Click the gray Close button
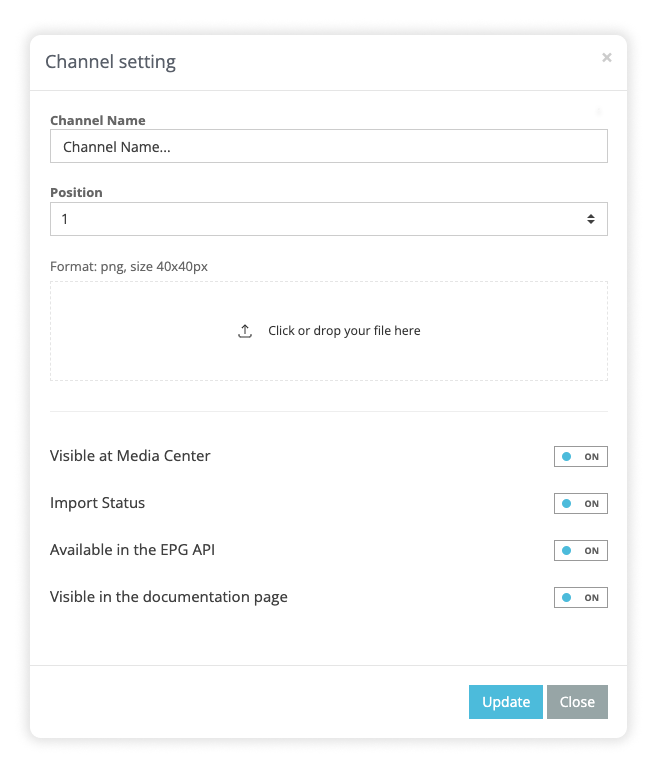 coord(577,702)
